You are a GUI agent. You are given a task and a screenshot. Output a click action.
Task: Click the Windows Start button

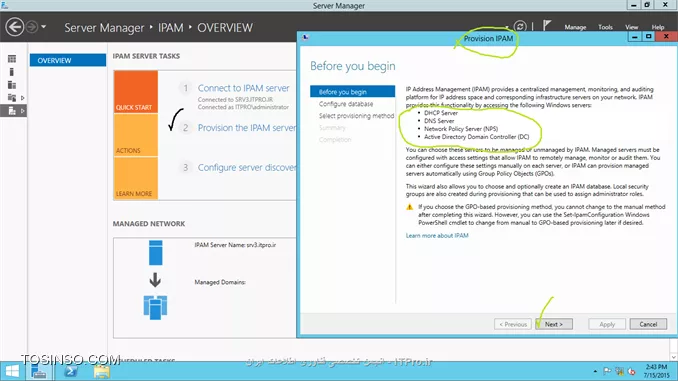[12, 371]
